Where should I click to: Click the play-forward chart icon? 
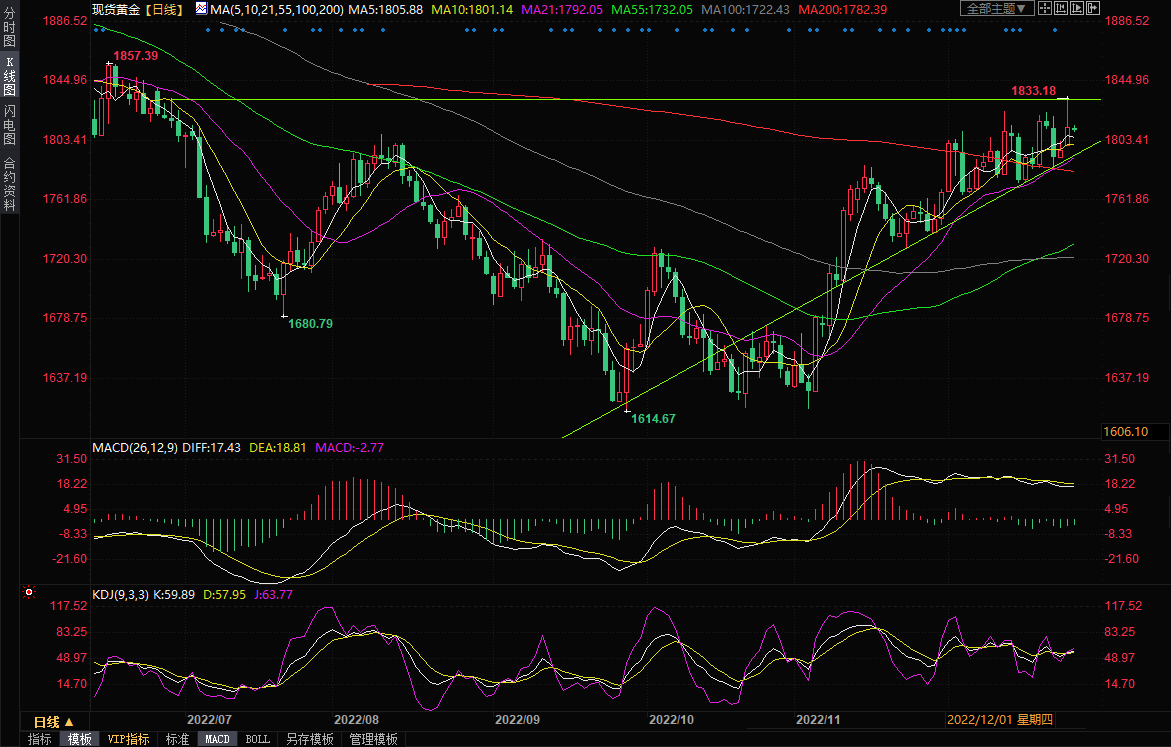coord(1076,9)
